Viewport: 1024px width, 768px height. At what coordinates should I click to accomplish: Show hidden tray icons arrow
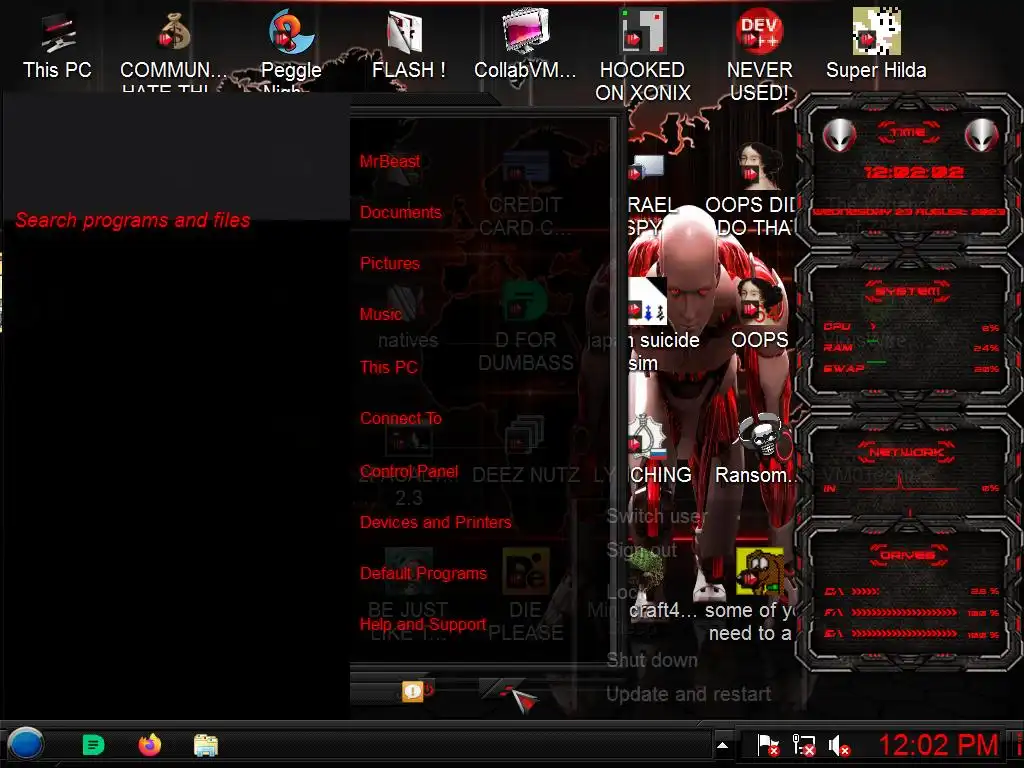pyautogui.click(x=722, y=745)
